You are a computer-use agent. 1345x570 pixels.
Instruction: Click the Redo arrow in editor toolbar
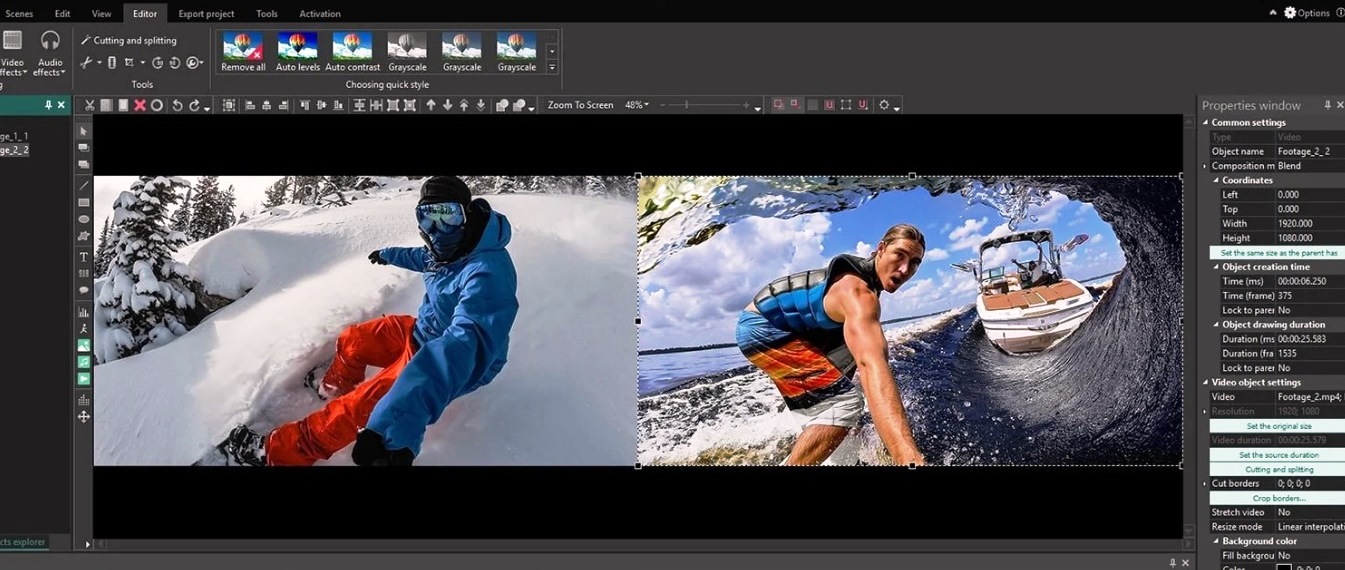coord(195,105)
